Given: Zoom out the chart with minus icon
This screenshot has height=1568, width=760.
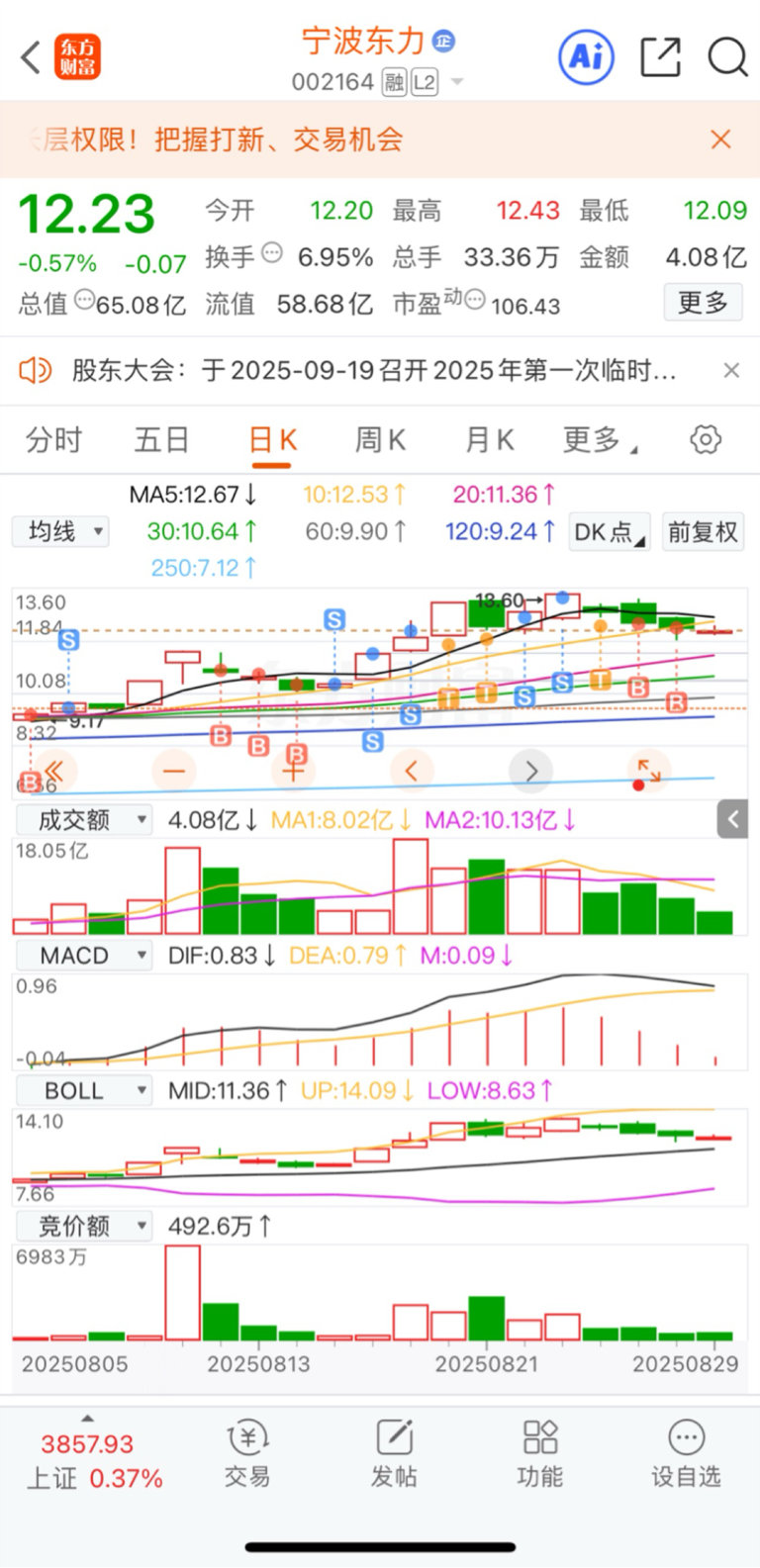Looking at the screenshot, I should (174, 771).
